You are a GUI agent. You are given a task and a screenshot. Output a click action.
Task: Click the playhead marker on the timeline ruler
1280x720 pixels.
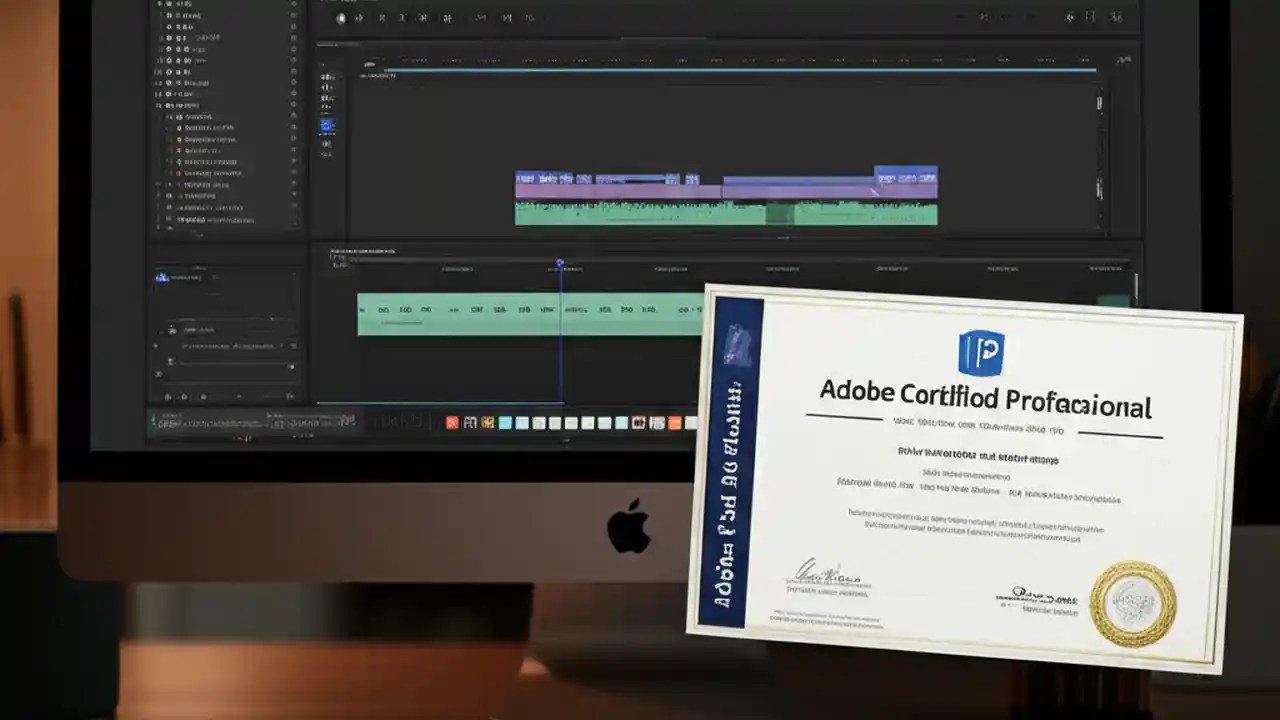560,263
